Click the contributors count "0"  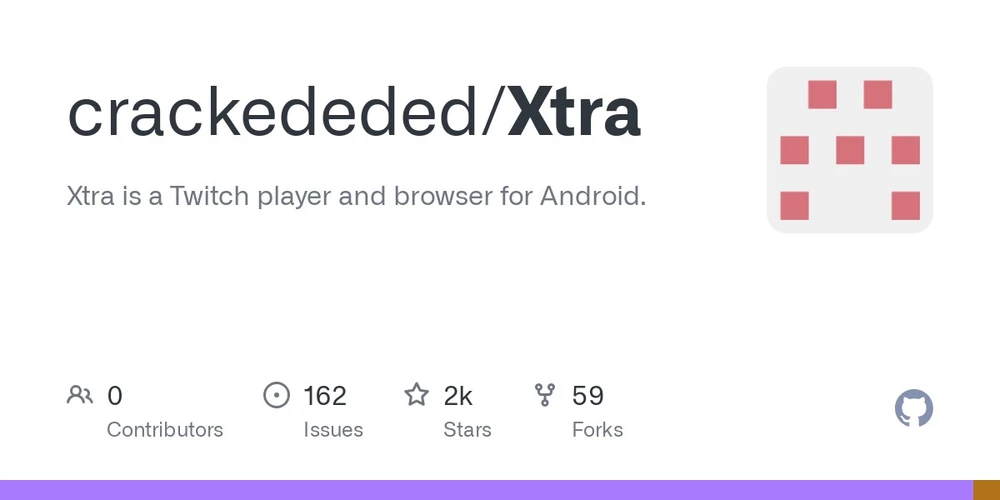tap(115, 396)
